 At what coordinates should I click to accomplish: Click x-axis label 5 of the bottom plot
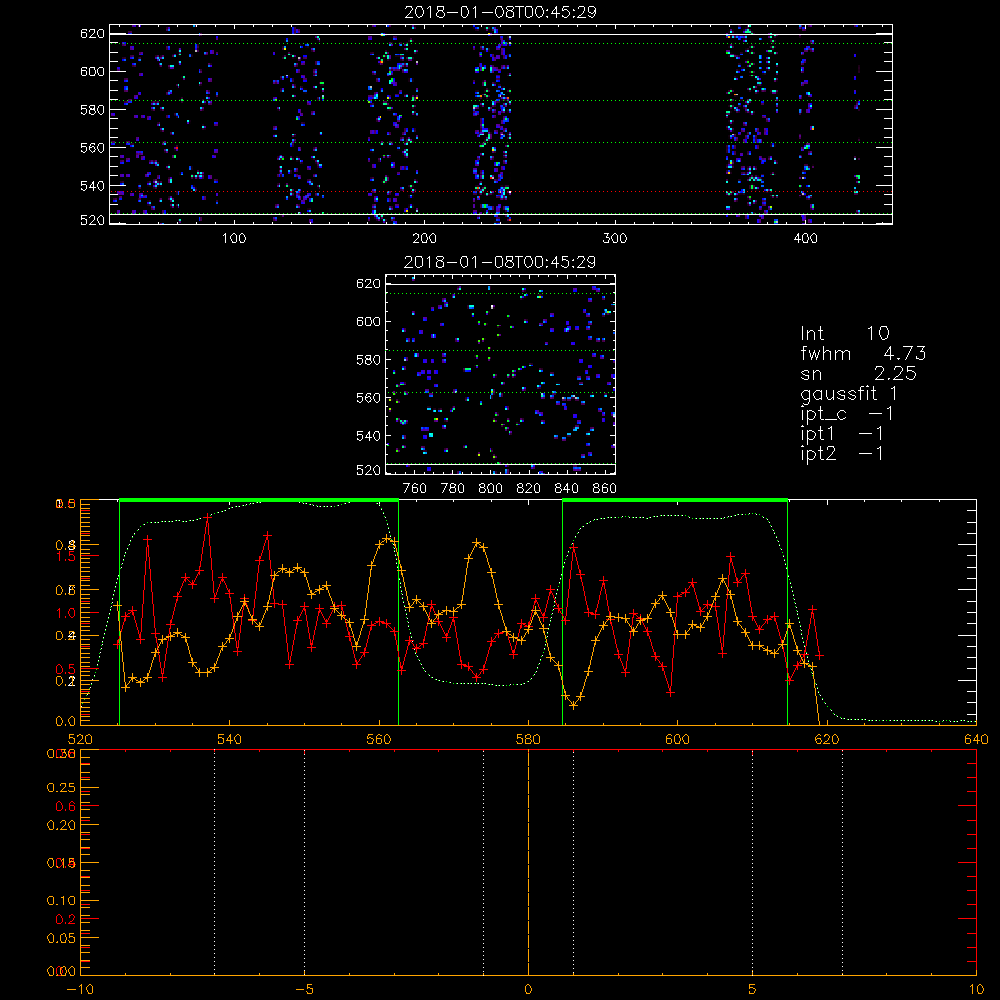click(x=753, y=989)
